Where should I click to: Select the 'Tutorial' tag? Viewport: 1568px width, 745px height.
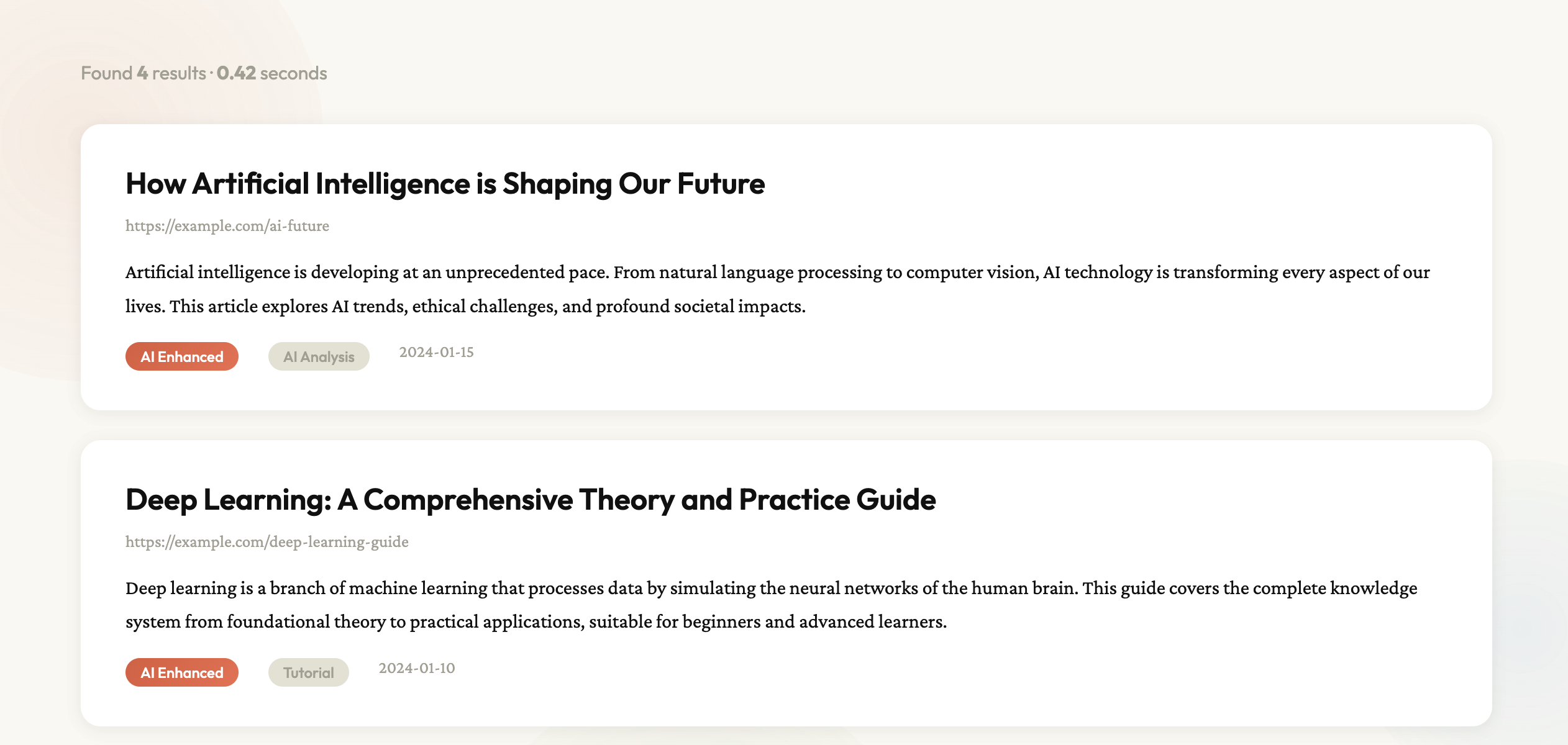click(x=309, y=673)
